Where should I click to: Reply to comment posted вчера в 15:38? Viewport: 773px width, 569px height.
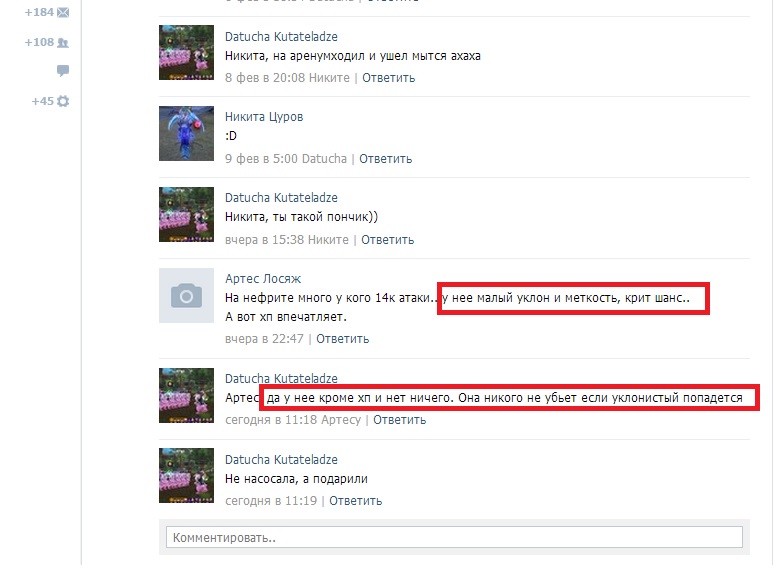pyautogui.click(x=387, y=240)
